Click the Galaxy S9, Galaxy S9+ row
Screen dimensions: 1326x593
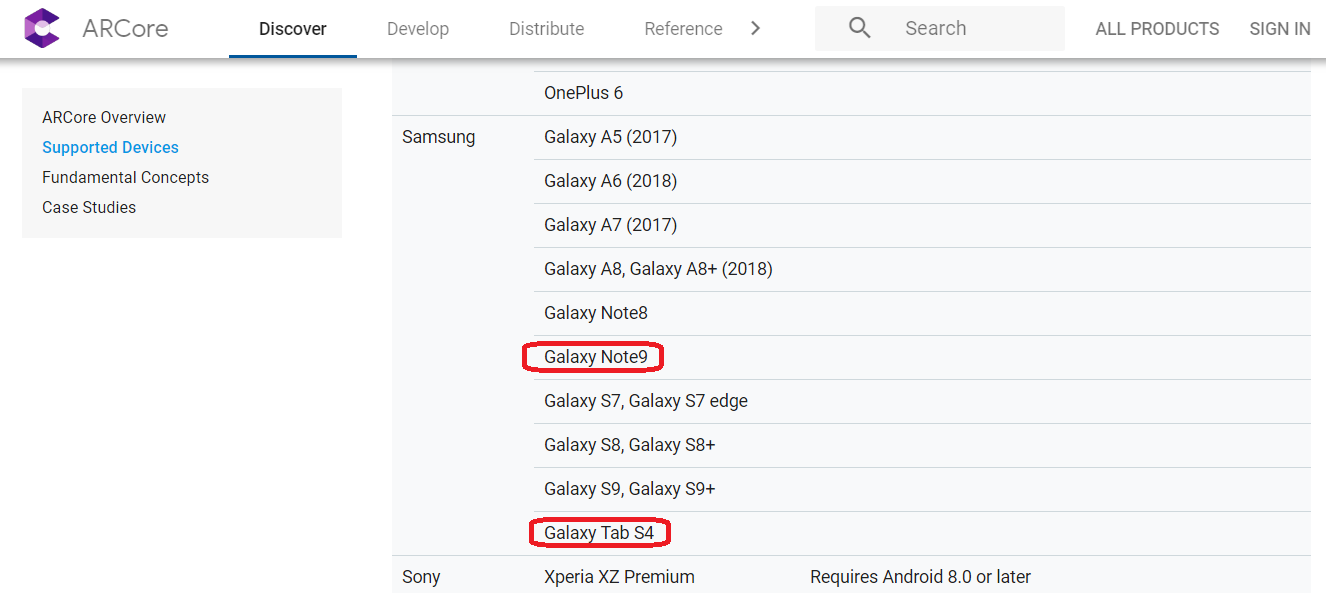(x=922, y=489)
